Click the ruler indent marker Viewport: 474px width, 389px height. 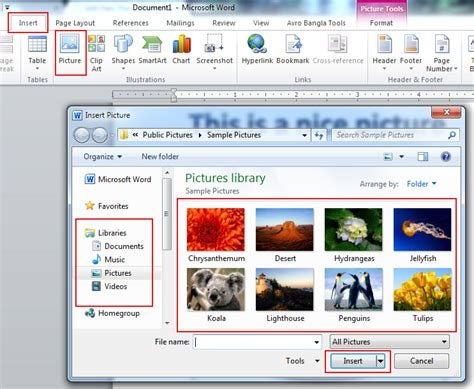[x=173, y=95]
